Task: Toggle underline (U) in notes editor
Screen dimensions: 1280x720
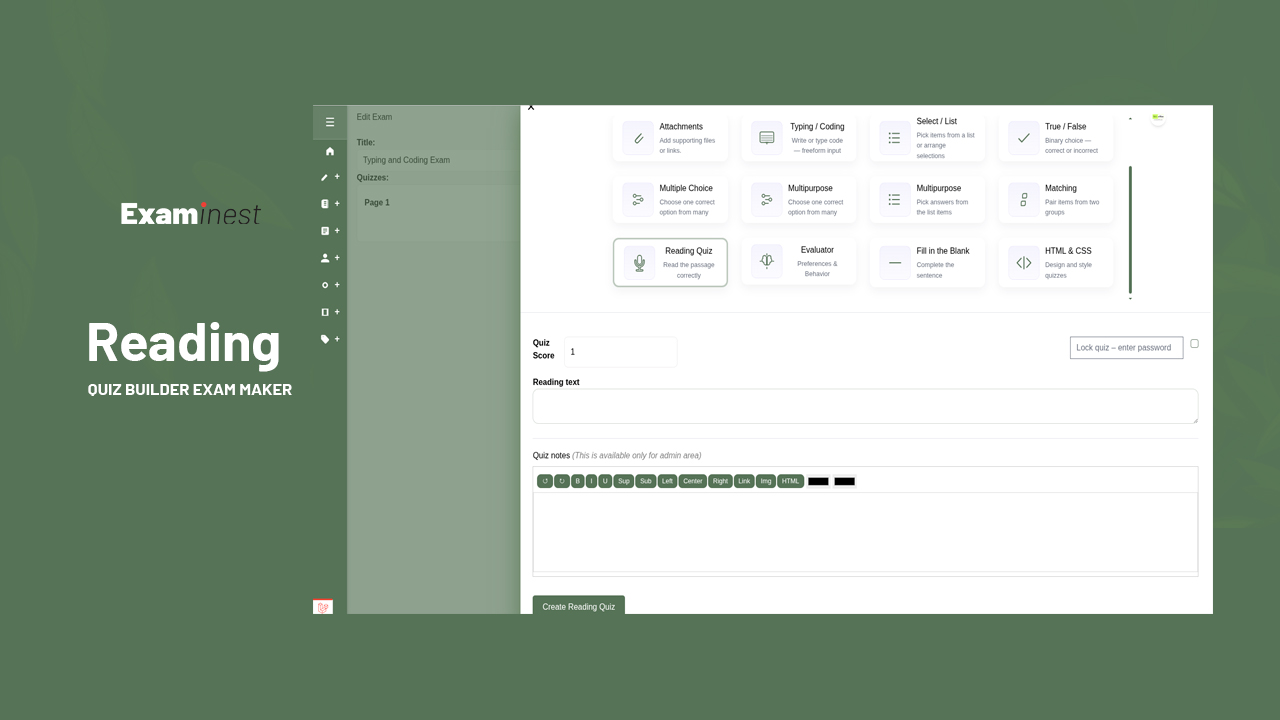Action: tap(605, 481)
